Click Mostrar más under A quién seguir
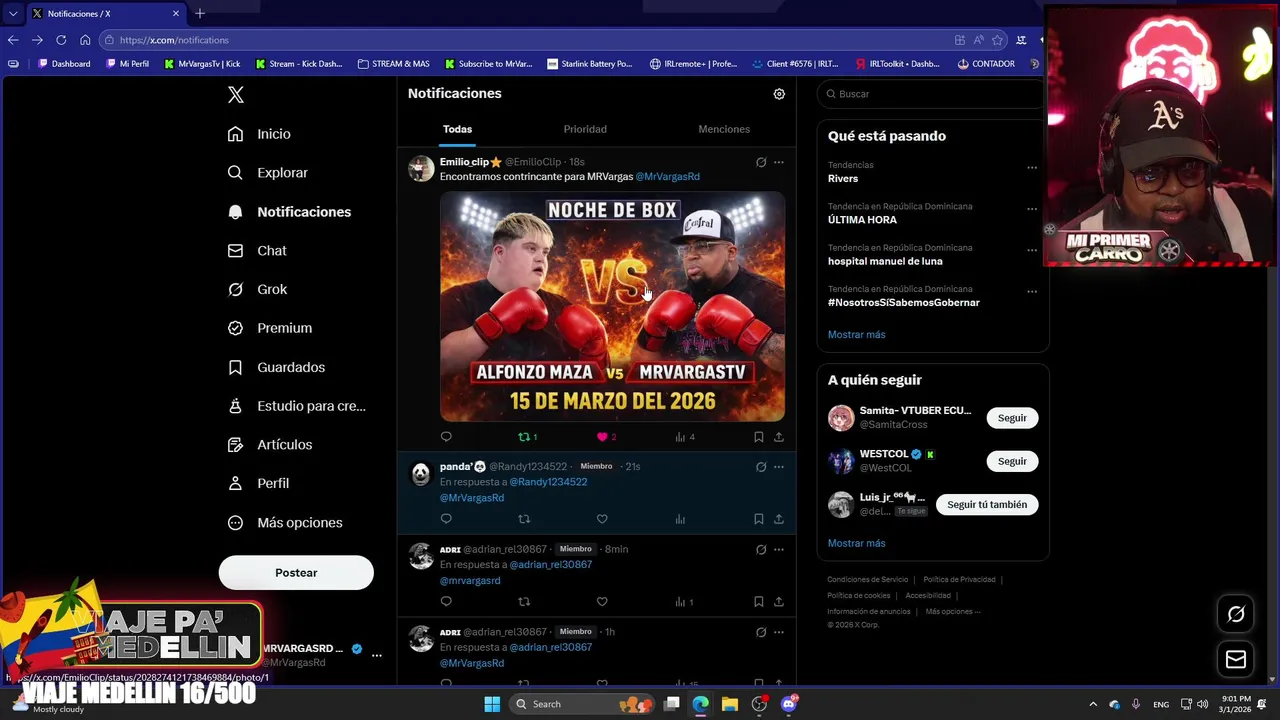The height and width of the screenshot is (720, 1280). pos(856,544)
